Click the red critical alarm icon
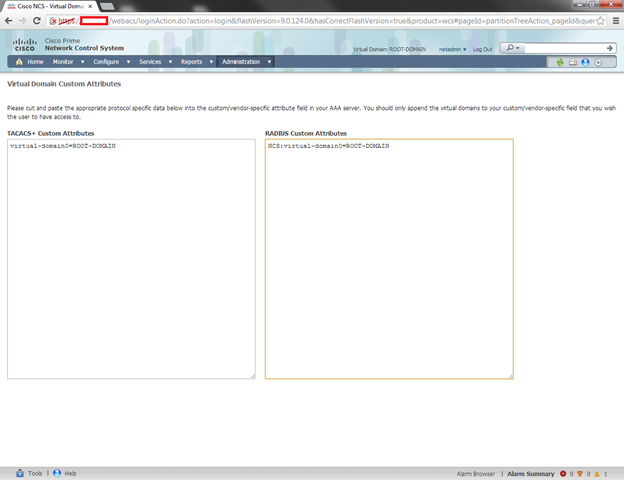 click(563, 474)
